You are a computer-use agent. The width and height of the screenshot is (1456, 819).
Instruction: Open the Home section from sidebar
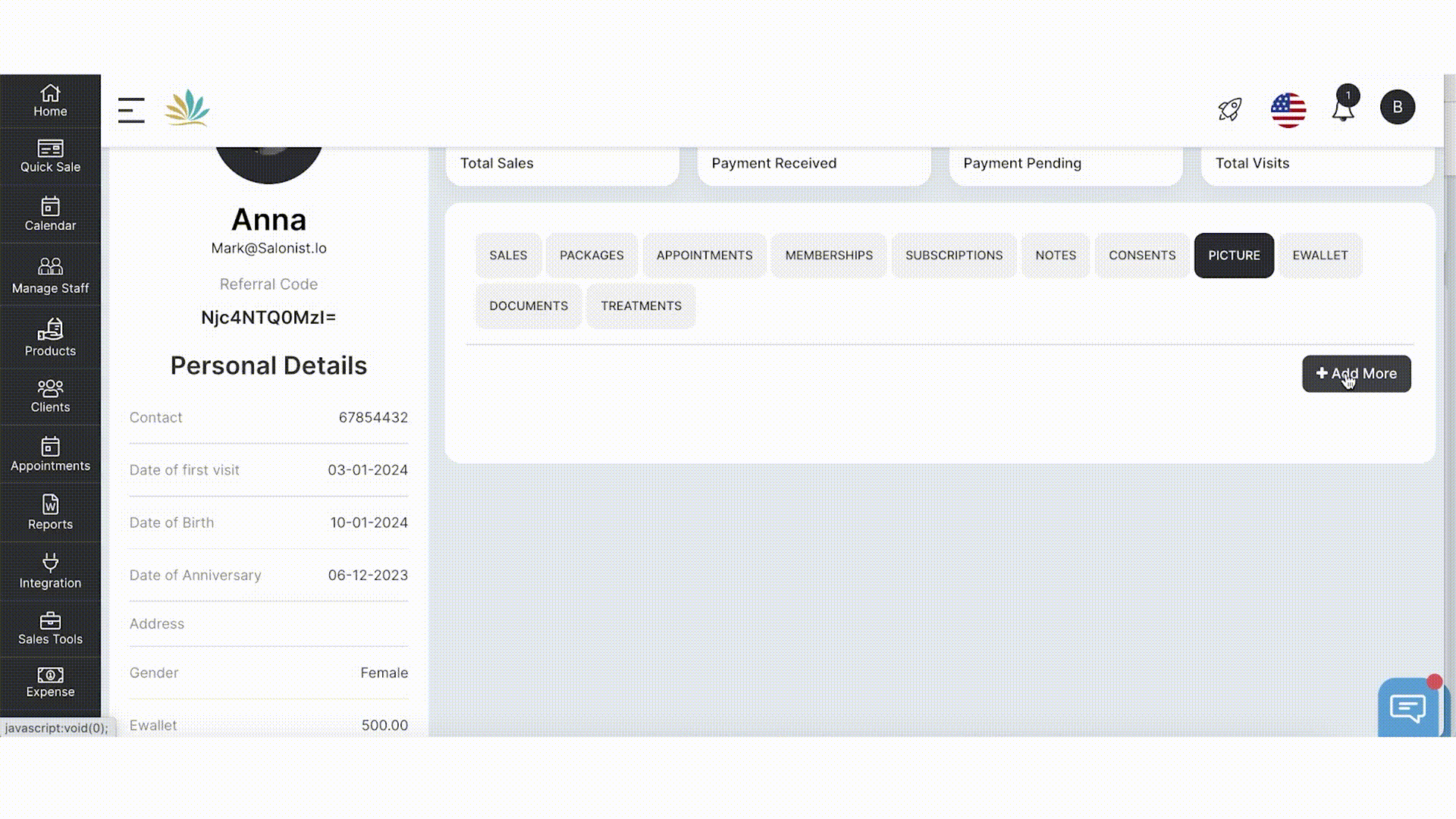[50, 101]
